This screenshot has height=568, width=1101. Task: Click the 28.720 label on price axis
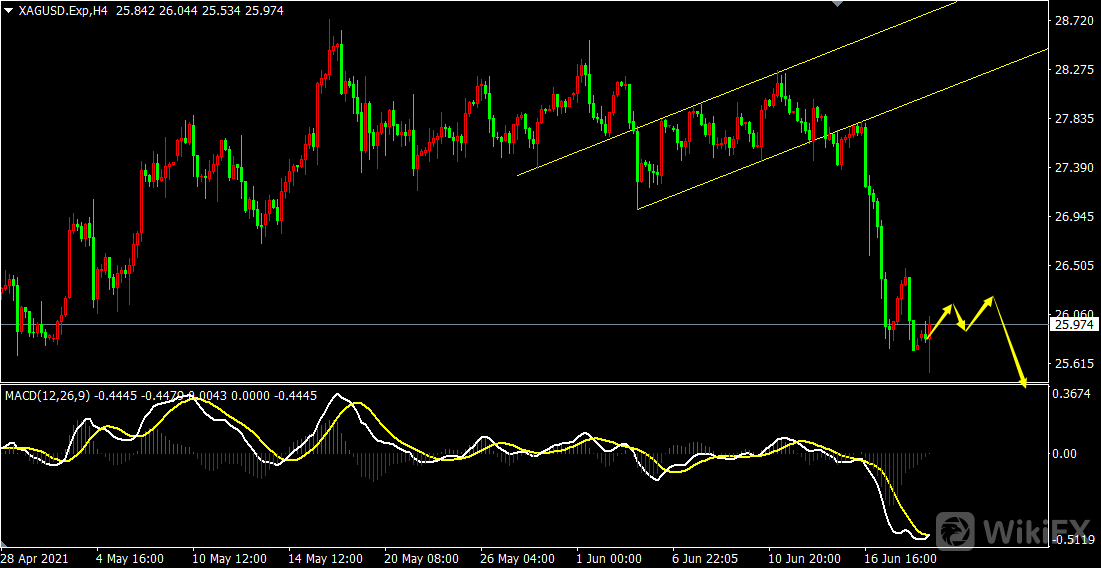(1071, 21)
